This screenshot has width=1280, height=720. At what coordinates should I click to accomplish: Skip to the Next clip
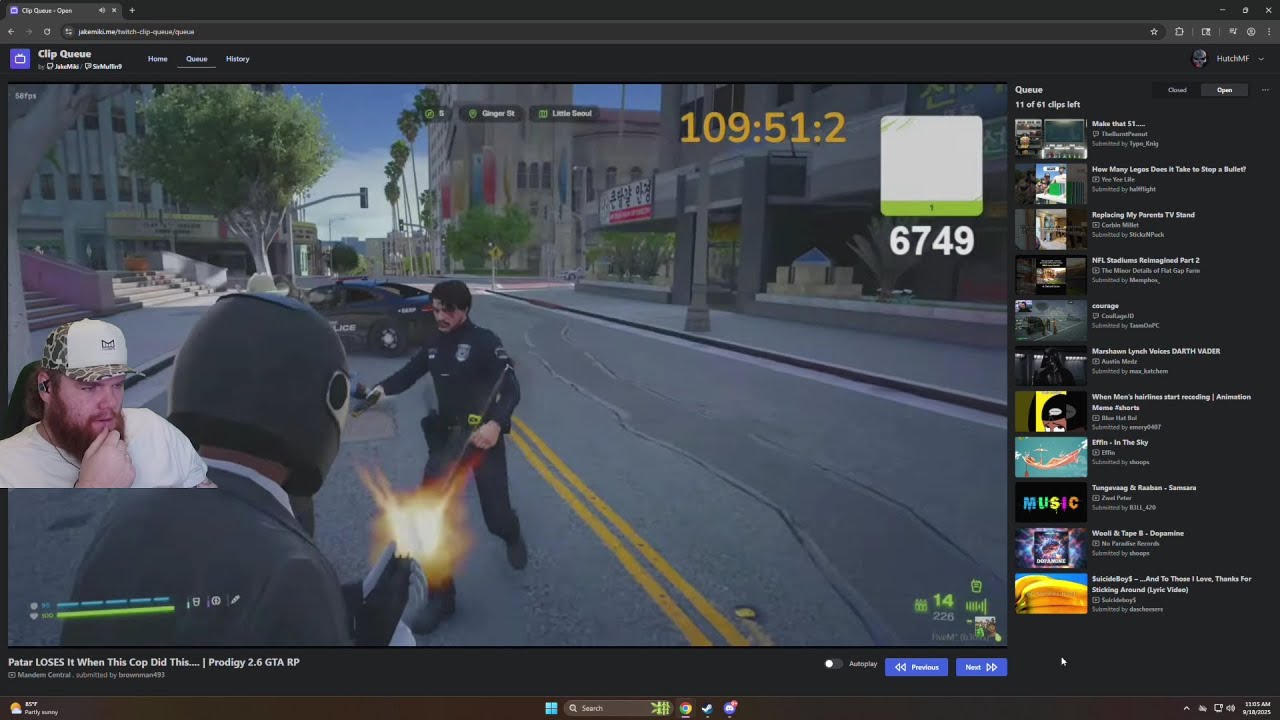coord(981,667)
